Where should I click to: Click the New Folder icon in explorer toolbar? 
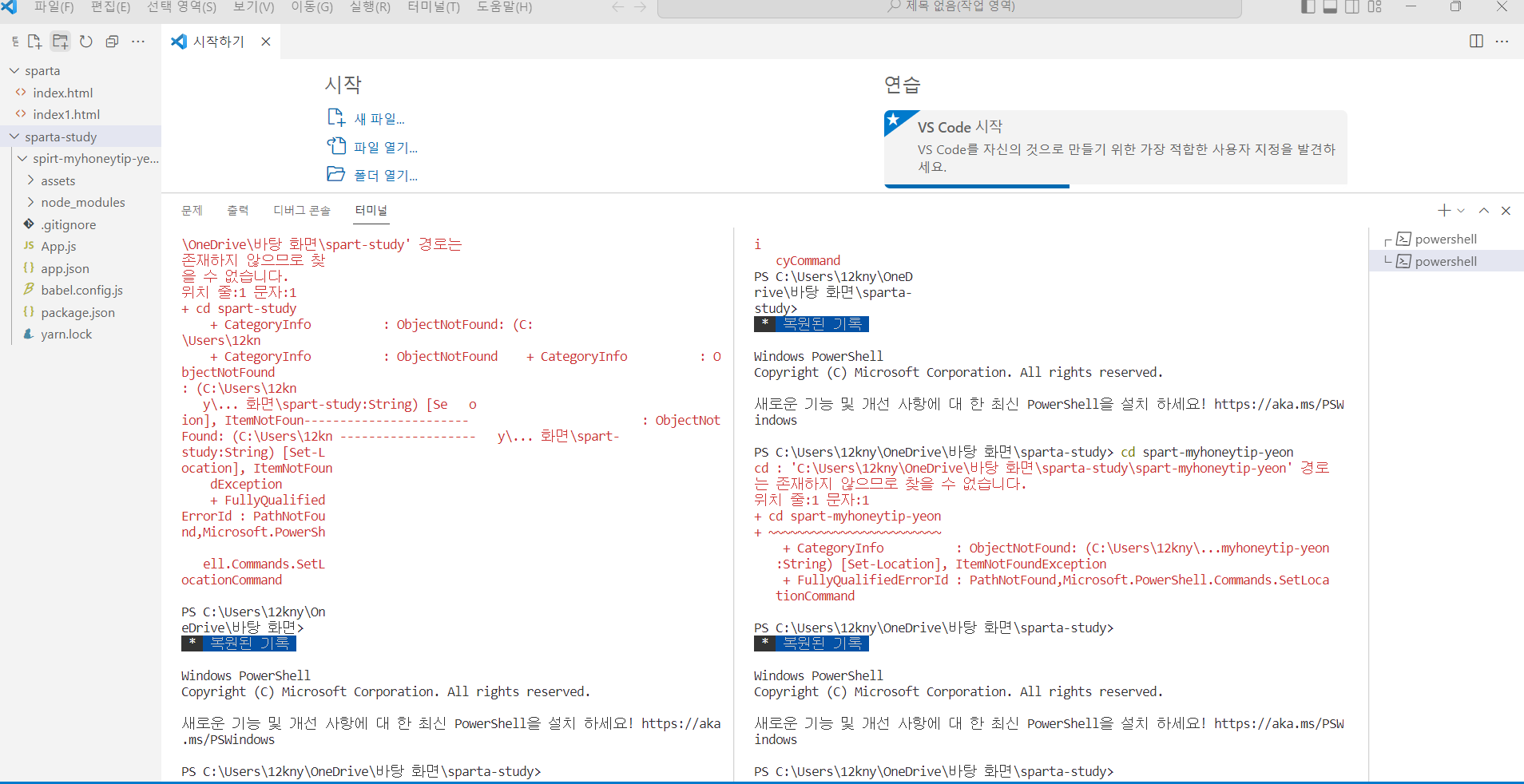click(x=61, y=42)
